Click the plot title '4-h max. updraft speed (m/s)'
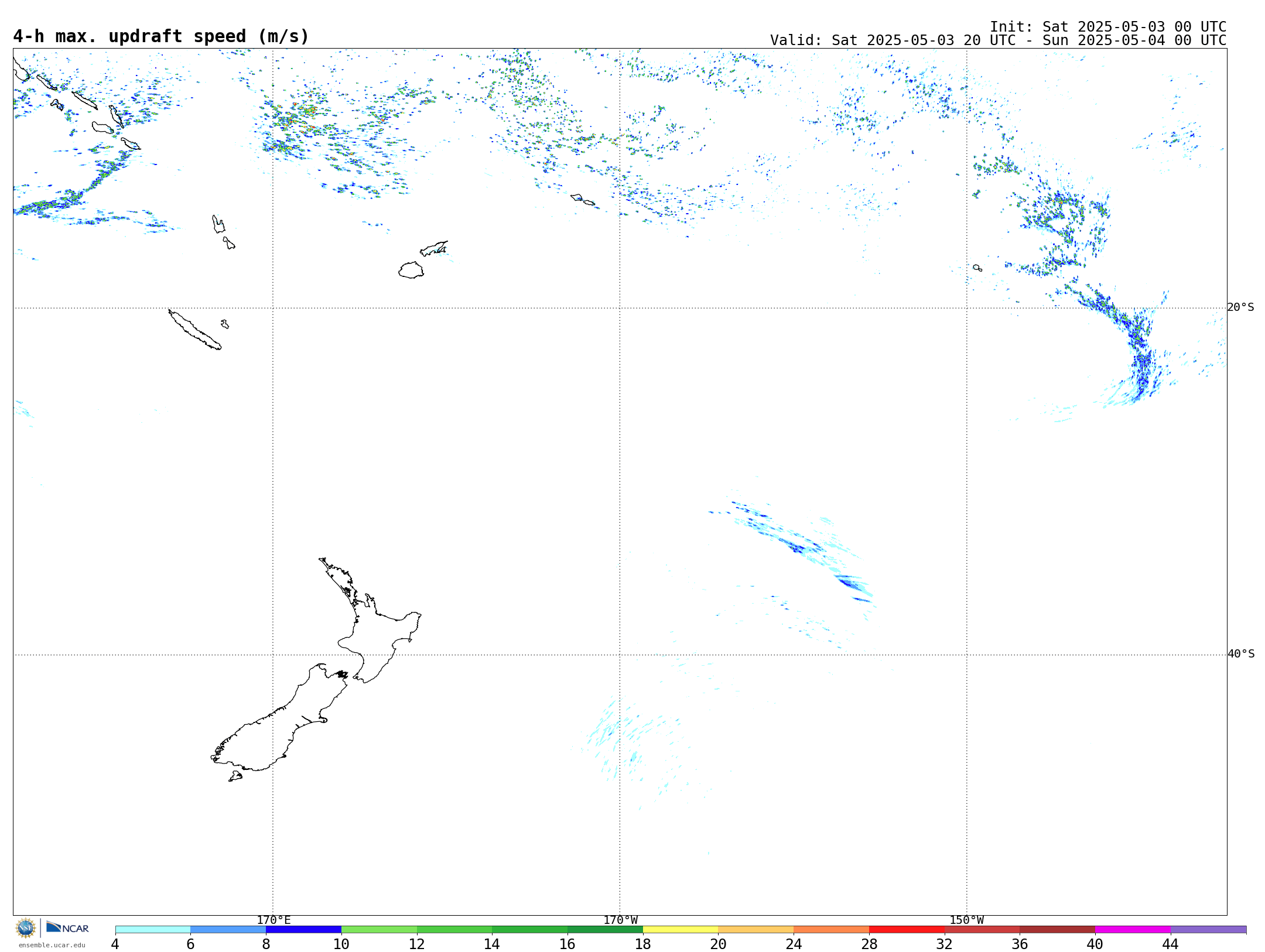1265x952 pixels. click(x=161, y=36)
